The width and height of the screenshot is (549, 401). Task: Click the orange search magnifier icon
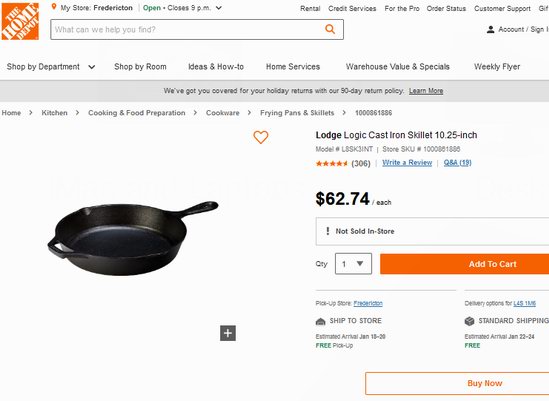[x=330, y=29]
